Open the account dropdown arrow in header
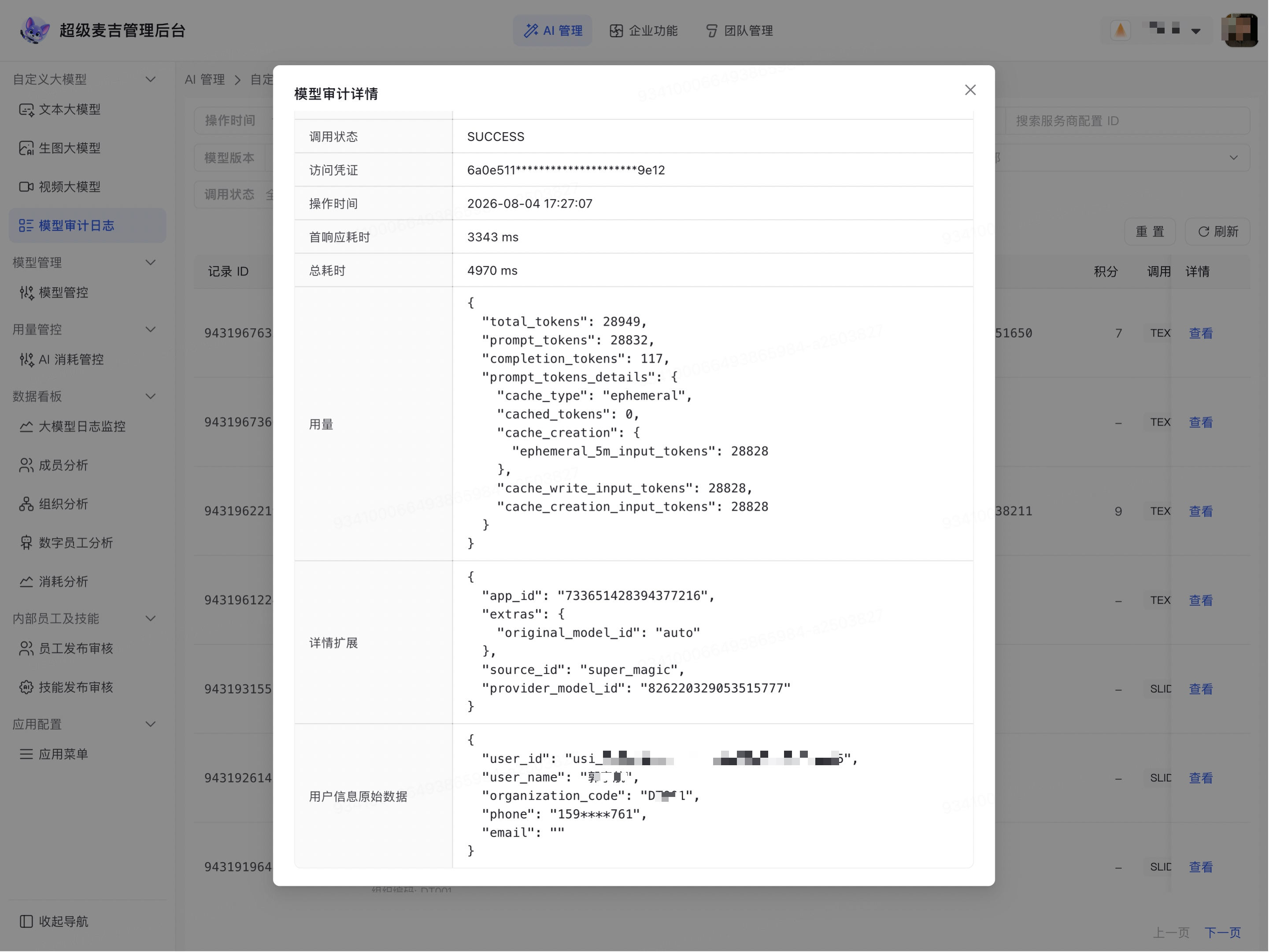This screenshot has width=1269, height=952. 1196,31
